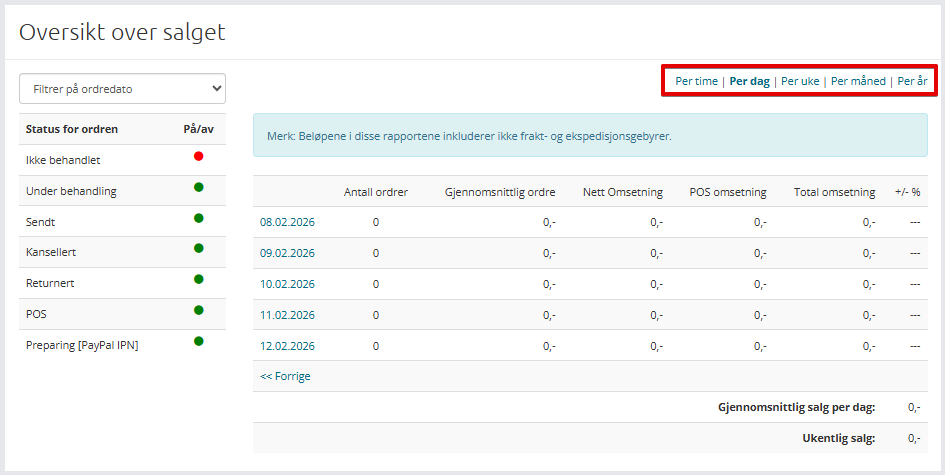This screenshot has height=475, width=945.
Task: Toggle the Returnert status dot
Action: click(198, 279)
